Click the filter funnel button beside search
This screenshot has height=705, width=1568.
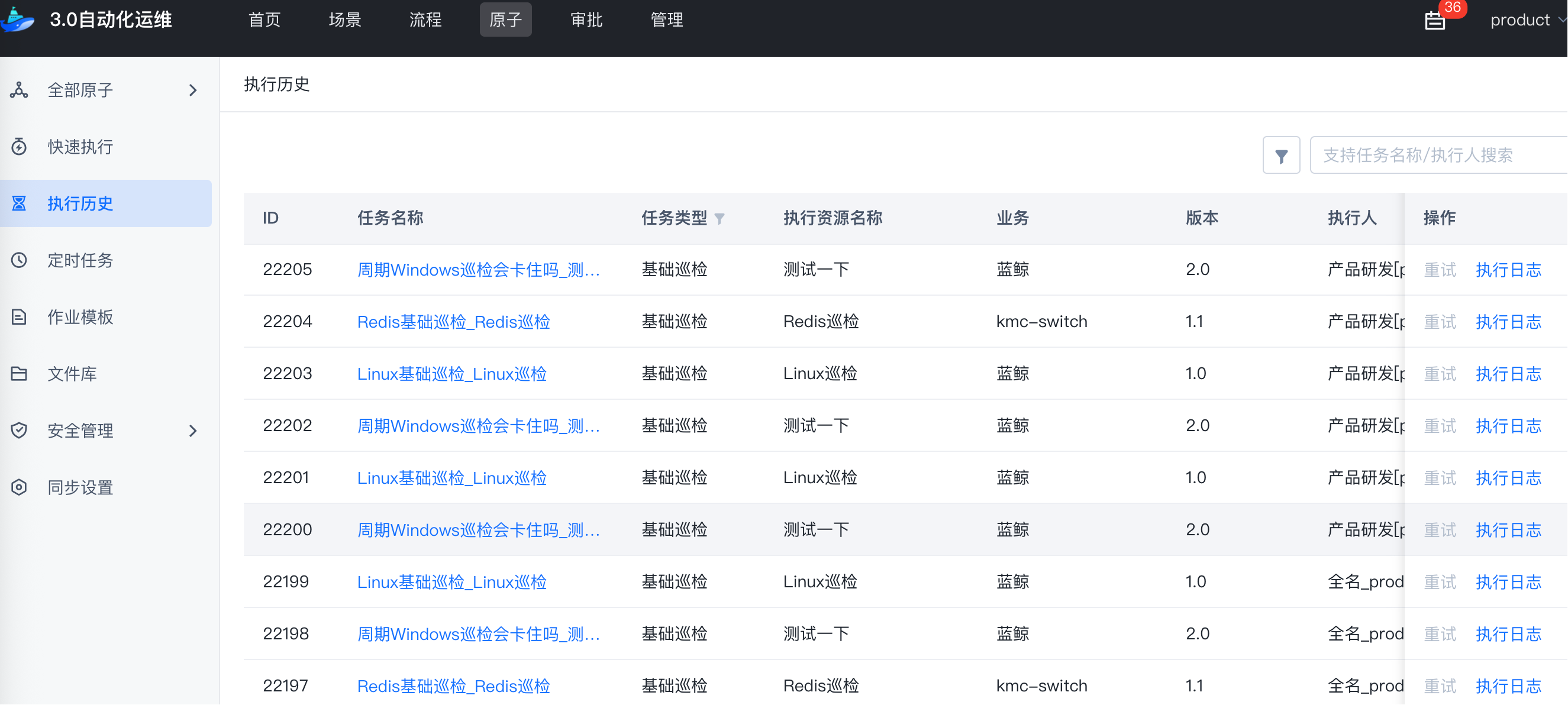click(x=1280, y=156)
